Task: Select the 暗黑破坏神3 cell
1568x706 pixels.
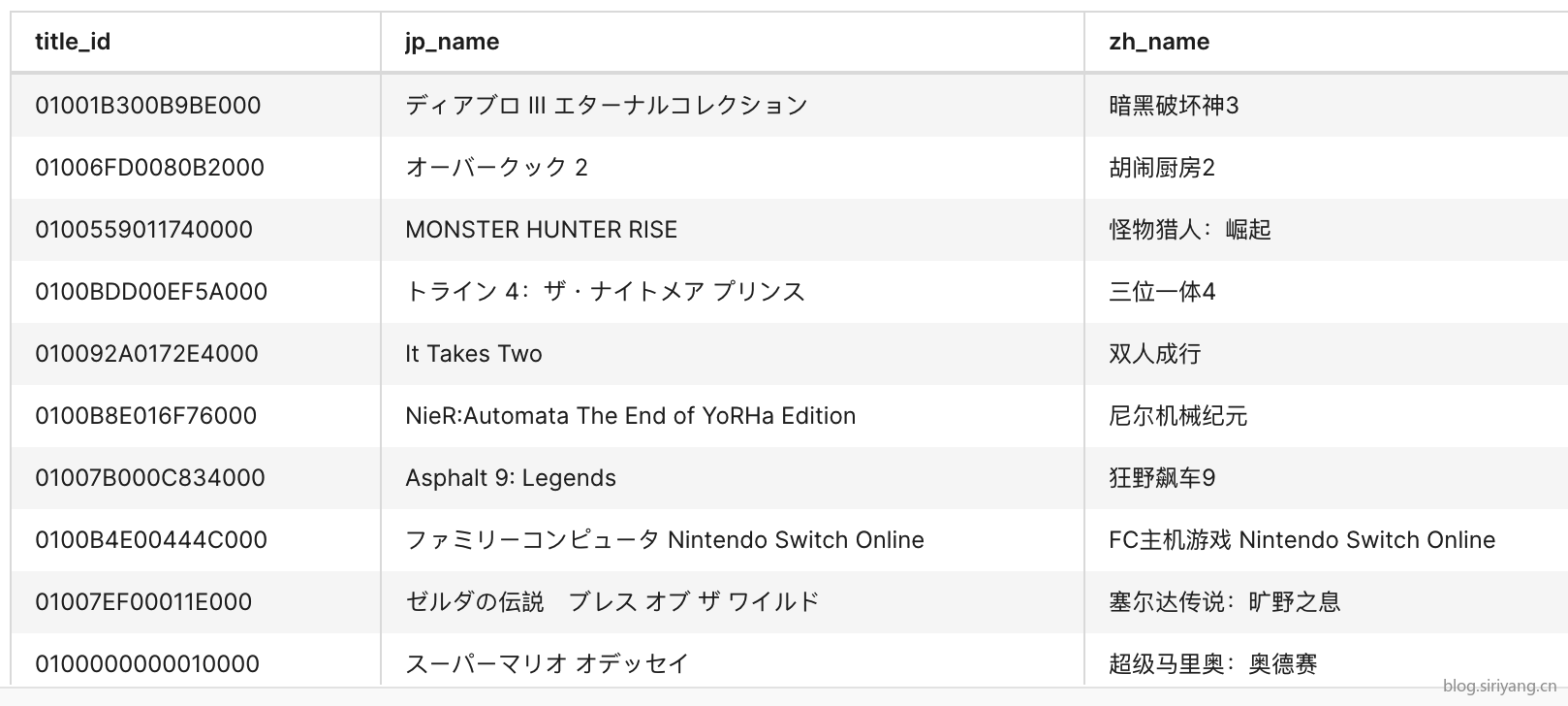Action: tap(1327, 105)
